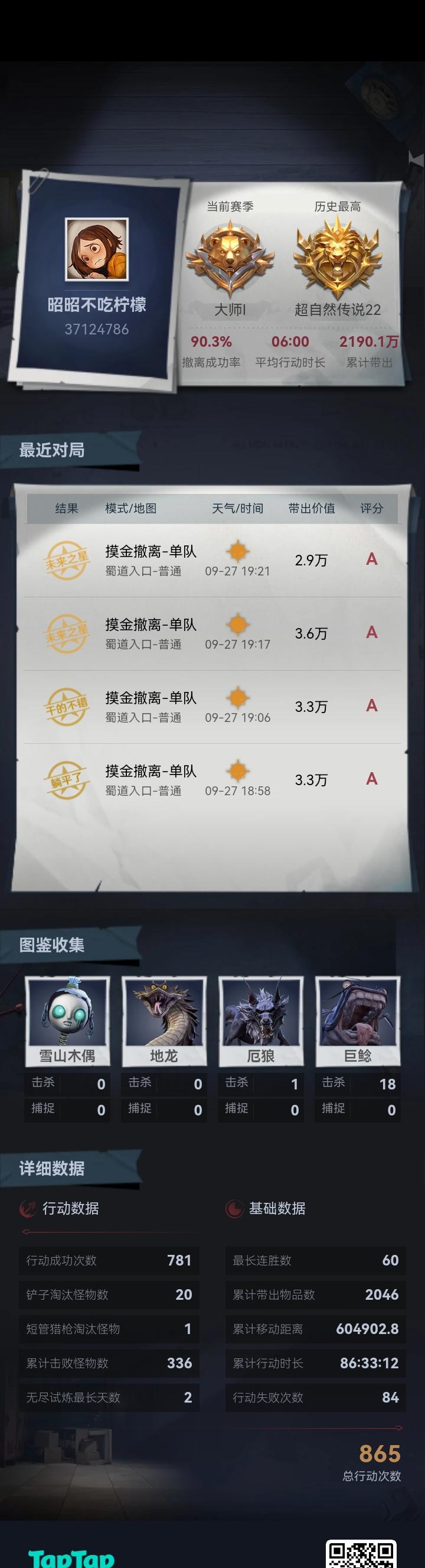Screen dimensions: 425x1568
Task: Click the player avatar portrait
Action: coord(97,249)
